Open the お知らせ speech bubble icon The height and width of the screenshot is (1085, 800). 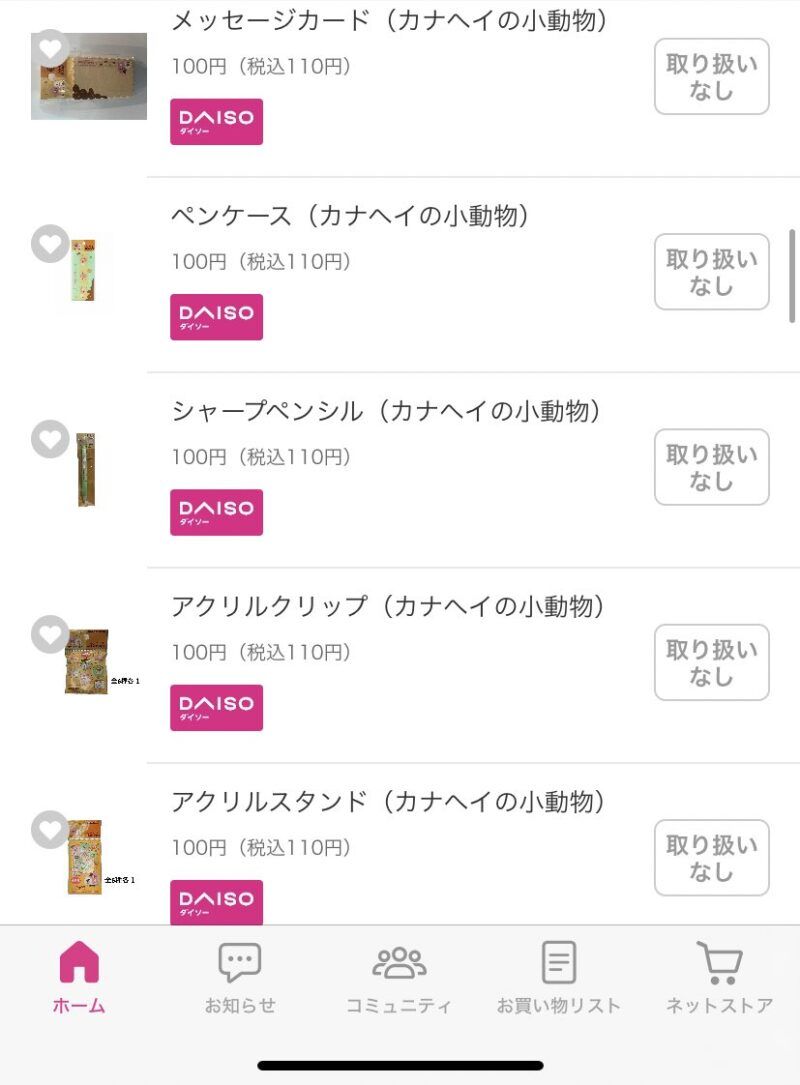pos(240,962)
